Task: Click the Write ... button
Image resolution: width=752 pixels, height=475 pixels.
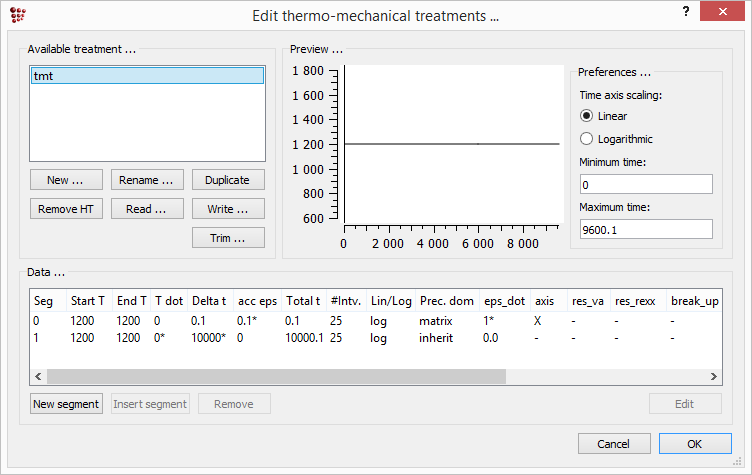Action: pyautogui.click(x=228, y=209)
